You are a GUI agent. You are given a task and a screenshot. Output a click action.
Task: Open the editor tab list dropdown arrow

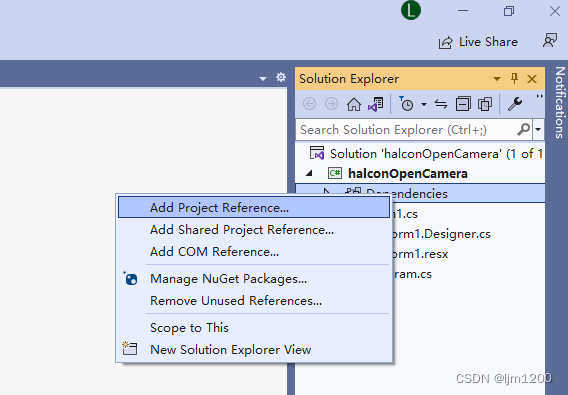tap(263, 79)
